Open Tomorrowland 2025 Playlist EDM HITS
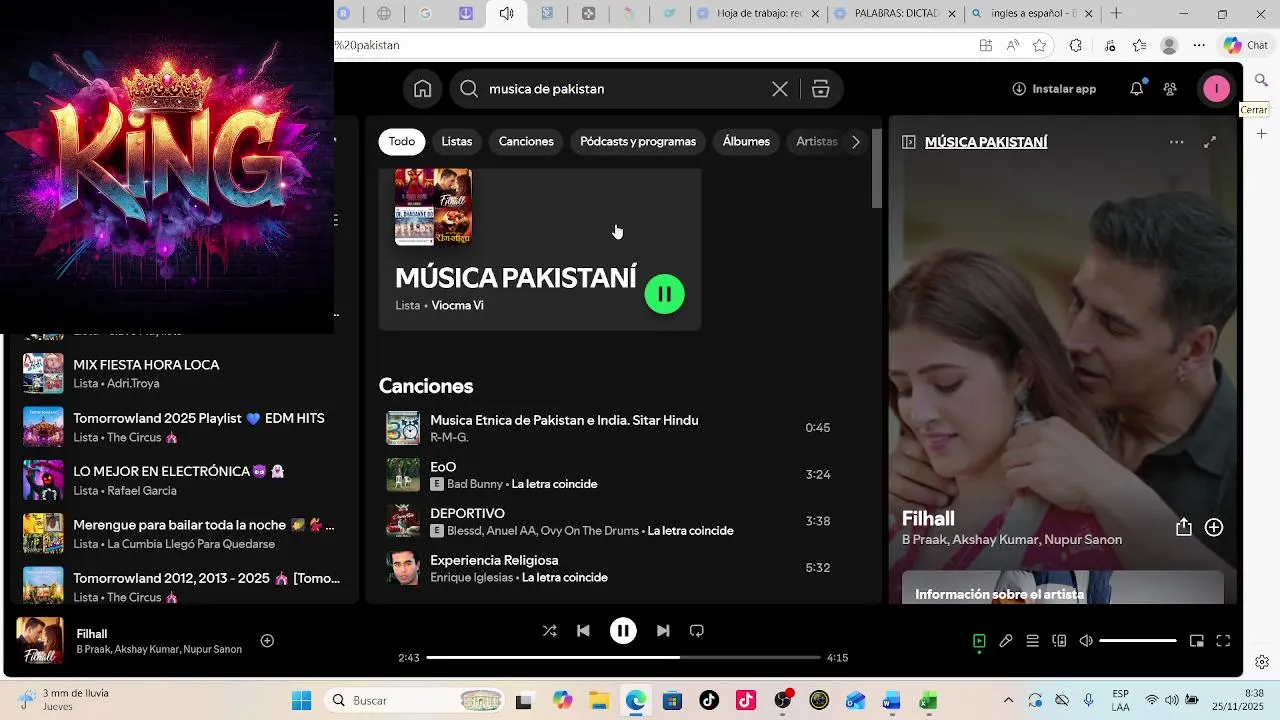This screenshot has width=1280, height=720. click(184, 427)
